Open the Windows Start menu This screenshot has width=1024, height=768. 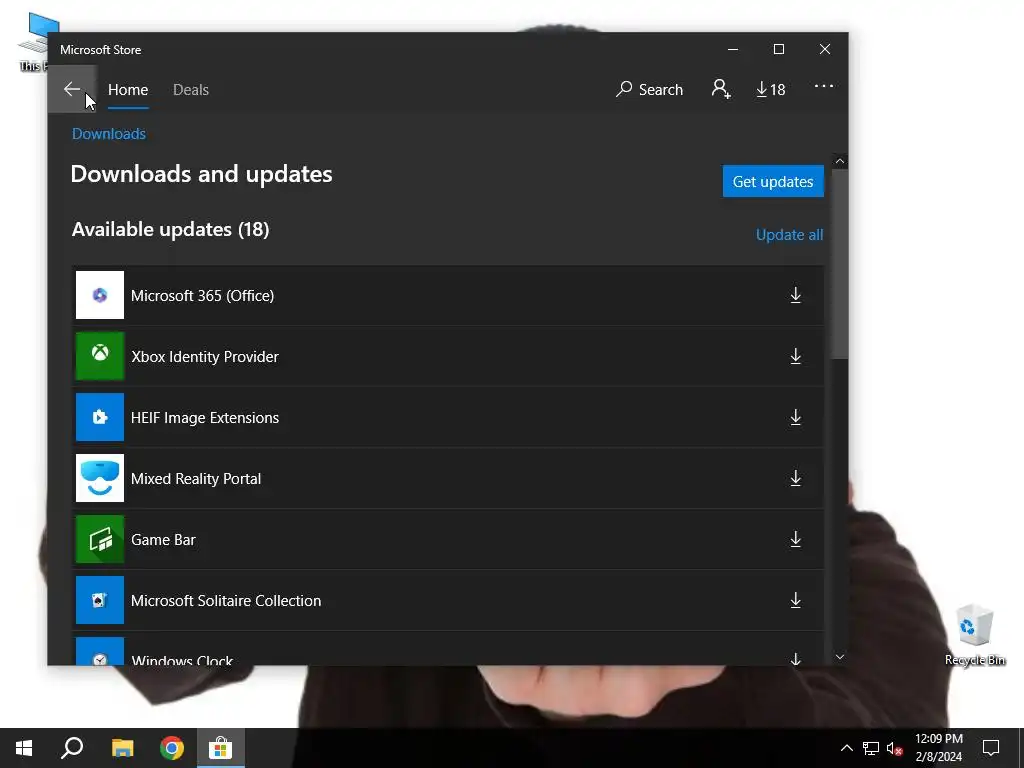(x=24, y=748)
